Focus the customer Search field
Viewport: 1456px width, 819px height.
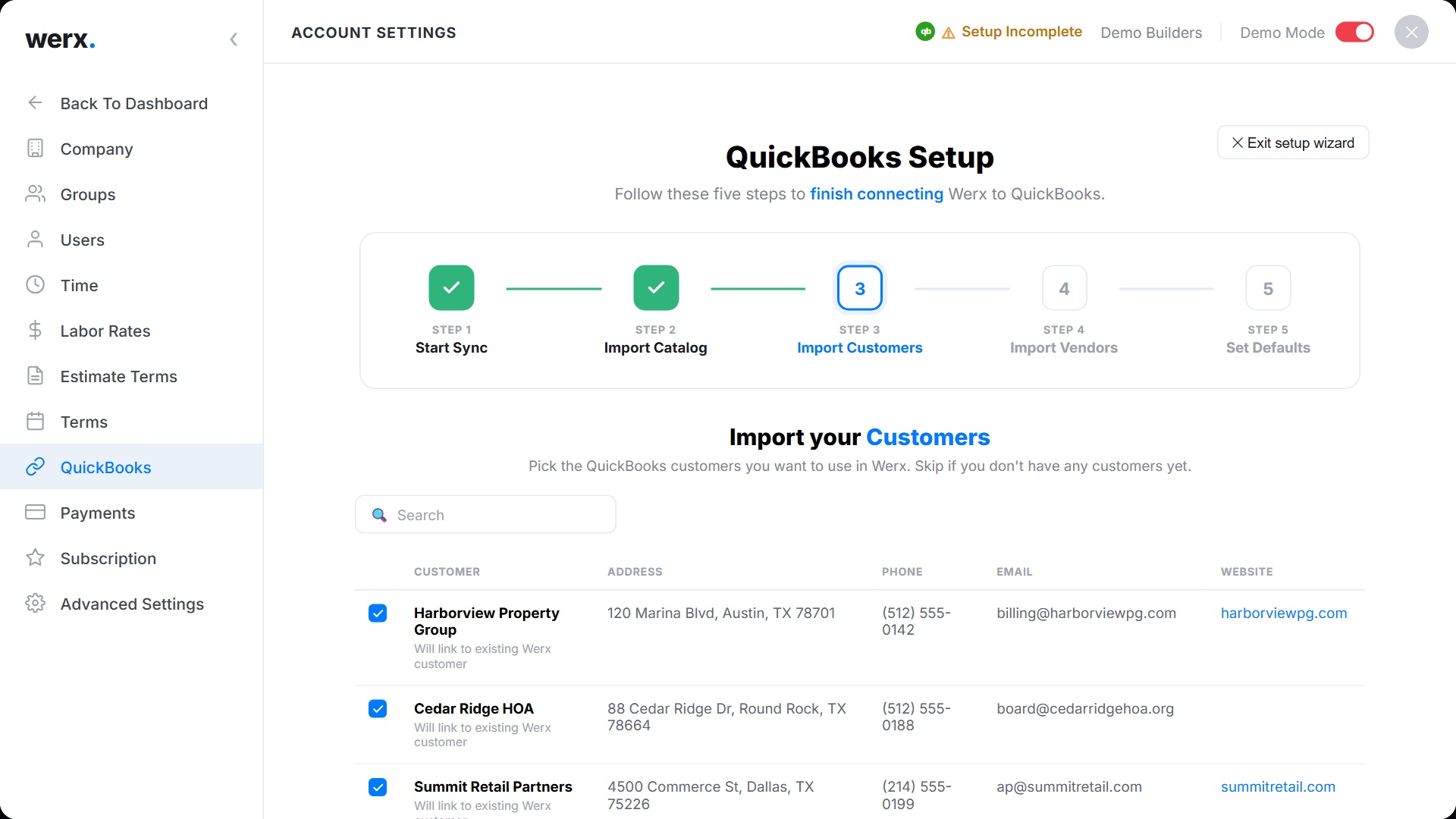point(485,514)
